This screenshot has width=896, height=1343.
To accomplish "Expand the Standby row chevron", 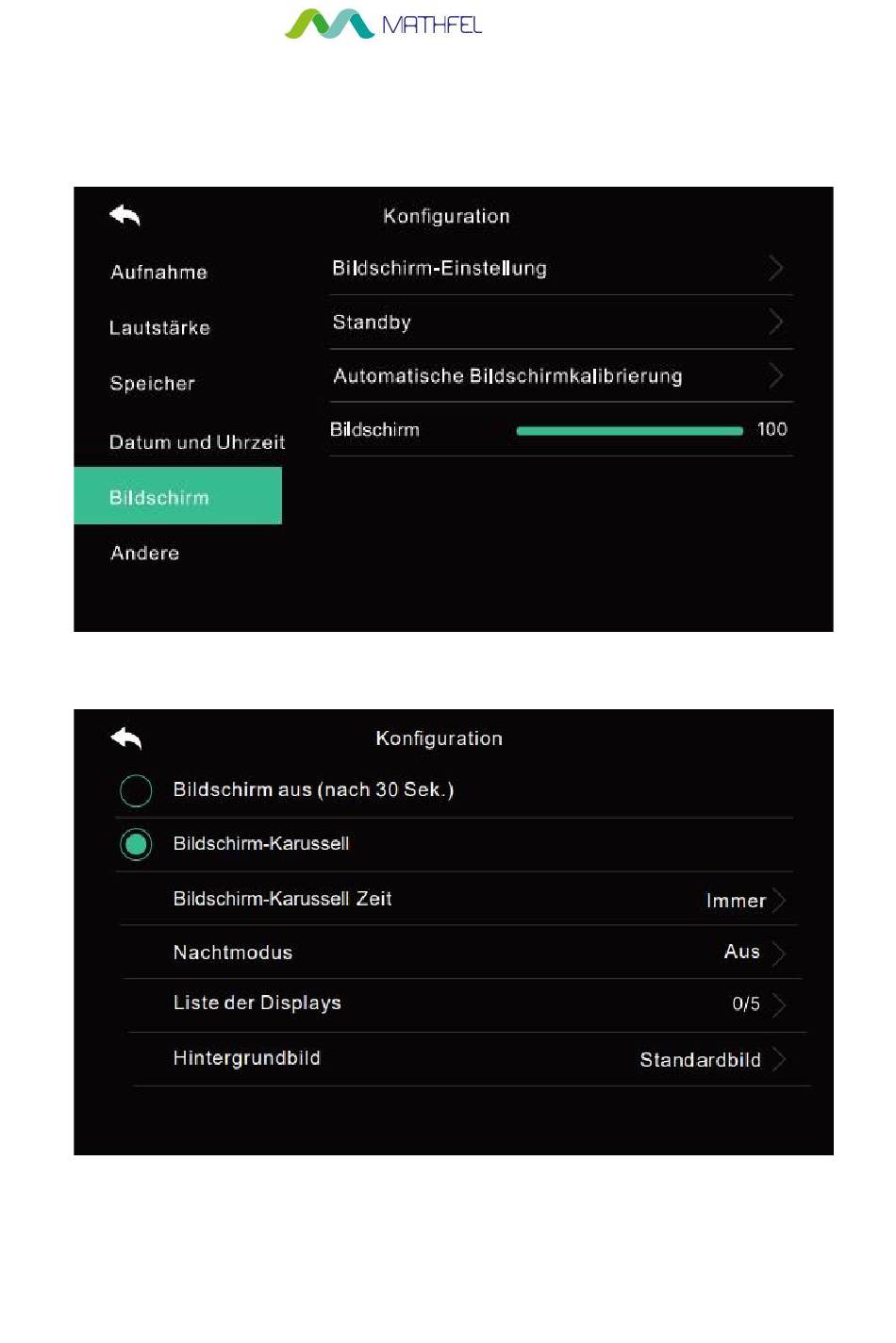I will click(775, 323).
